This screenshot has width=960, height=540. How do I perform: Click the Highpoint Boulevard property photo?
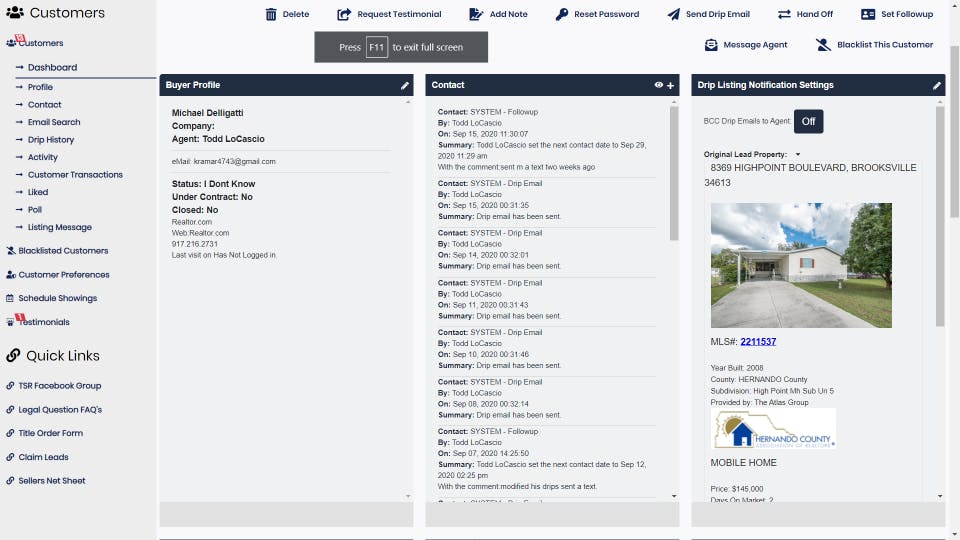(x=801, y=265)
